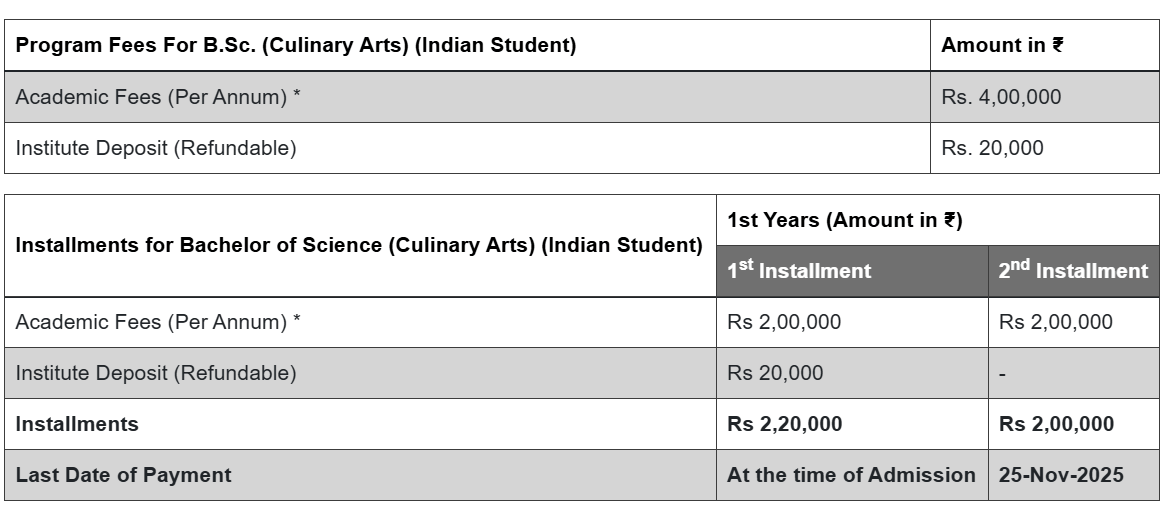The width and height of the screenshot is (1168, 507).
Task: Select the bold Installments row label
Action: (x=77, y=424)
